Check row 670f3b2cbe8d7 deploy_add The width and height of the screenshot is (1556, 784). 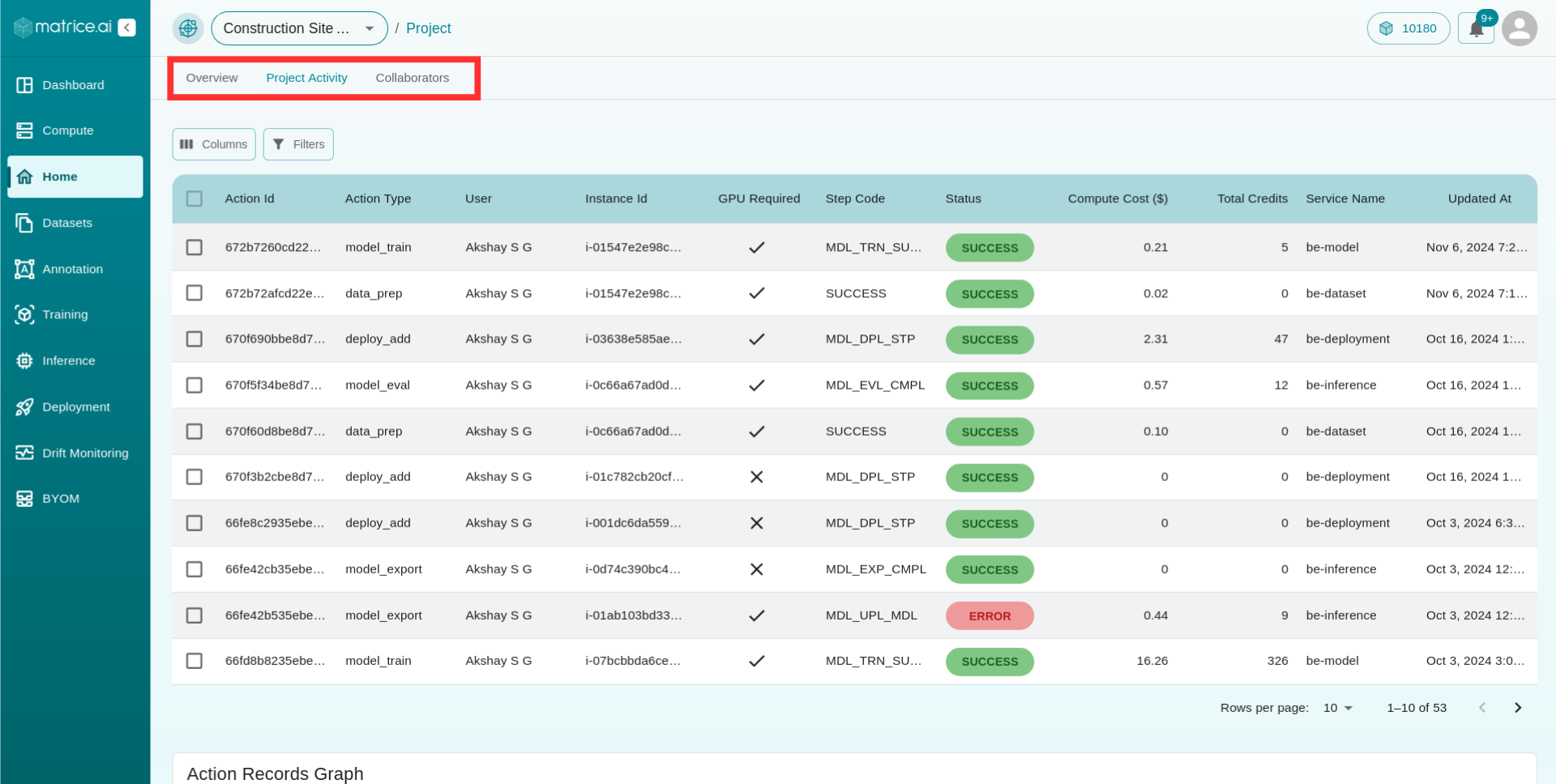[x=194, y=477]
